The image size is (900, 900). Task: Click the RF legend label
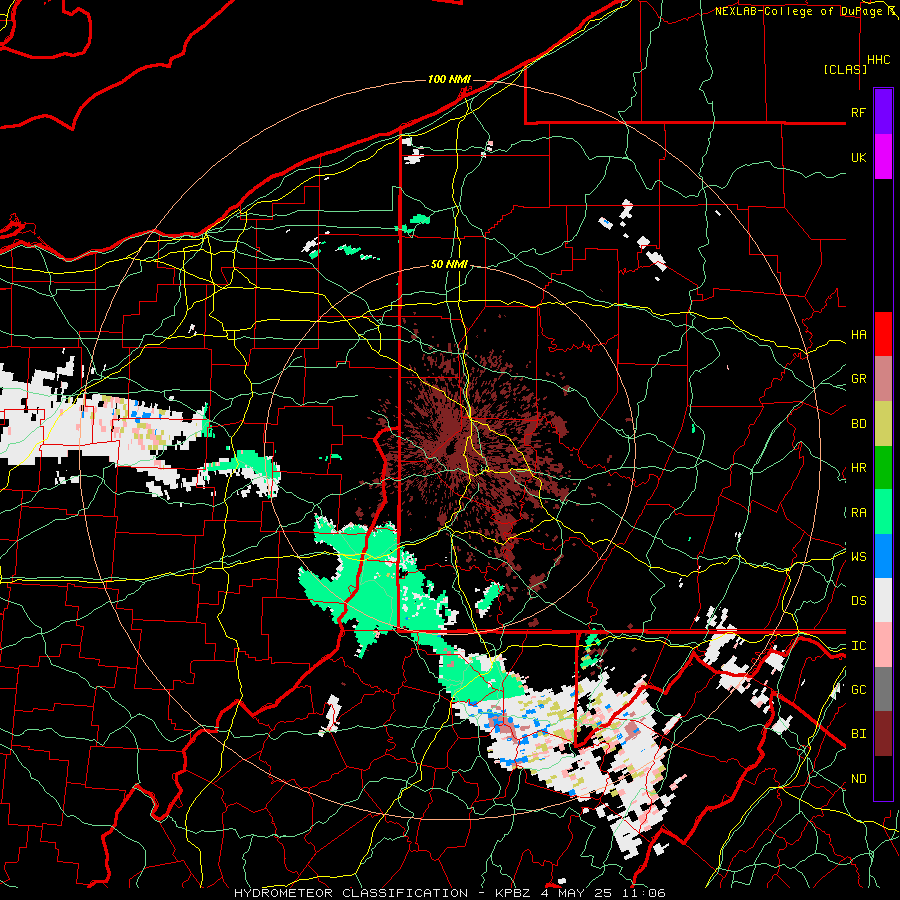point(858,112)
